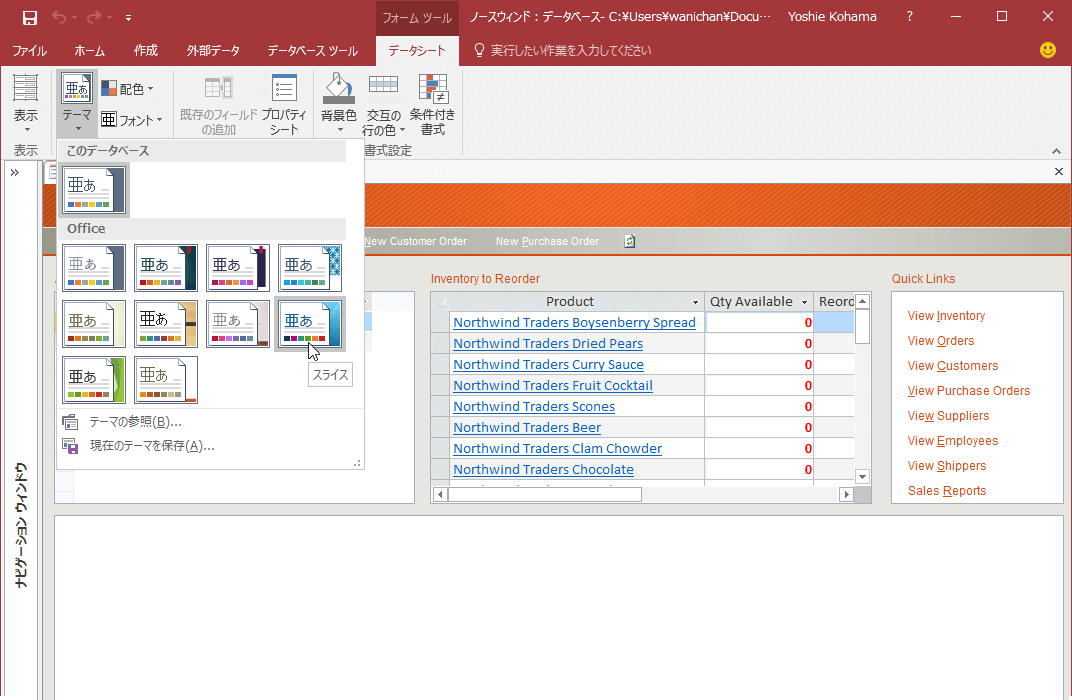The width and height of the screenshot is (1072, 700).
Task: Click テーマの参照(B)... menu entry
Action: [135, 422]
